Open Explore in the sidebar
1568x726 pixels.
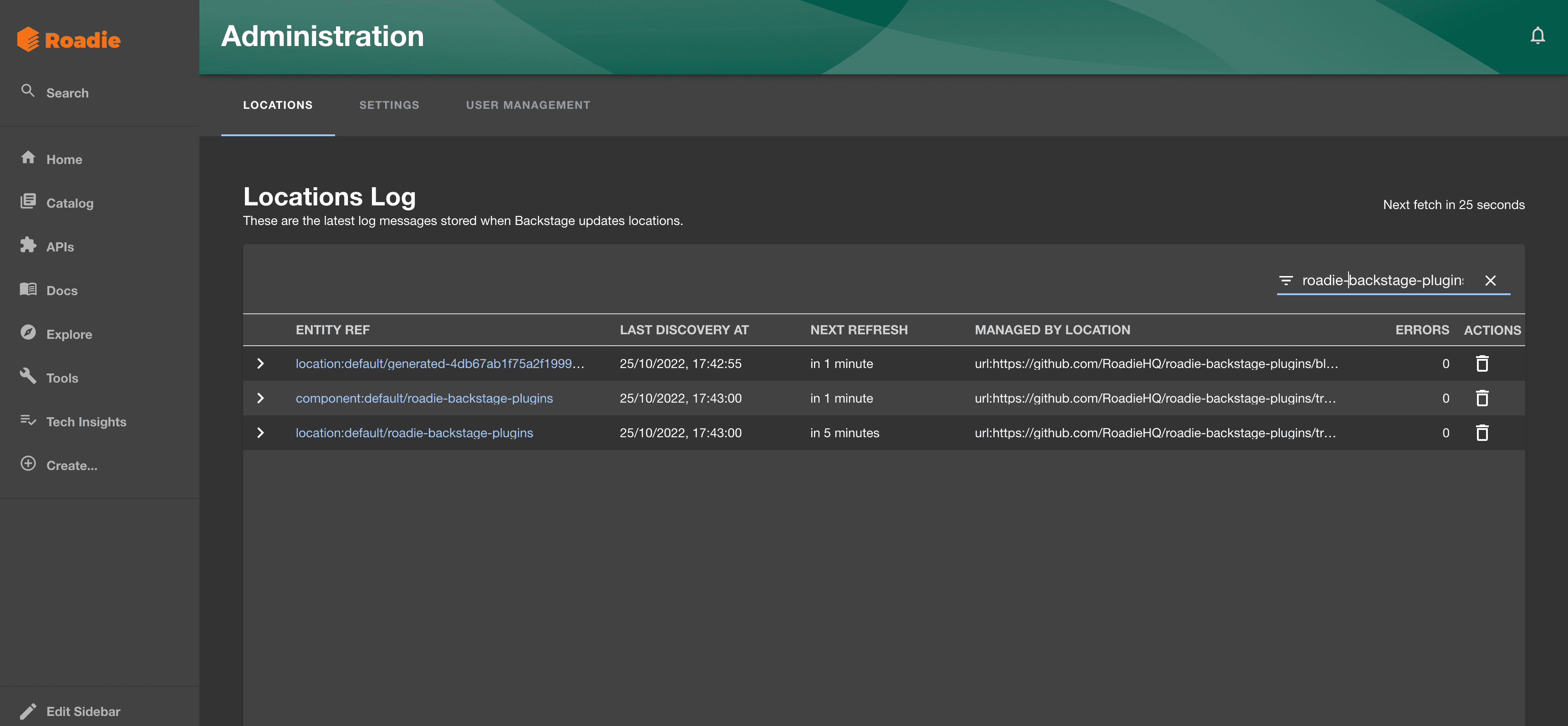(69, 334)
